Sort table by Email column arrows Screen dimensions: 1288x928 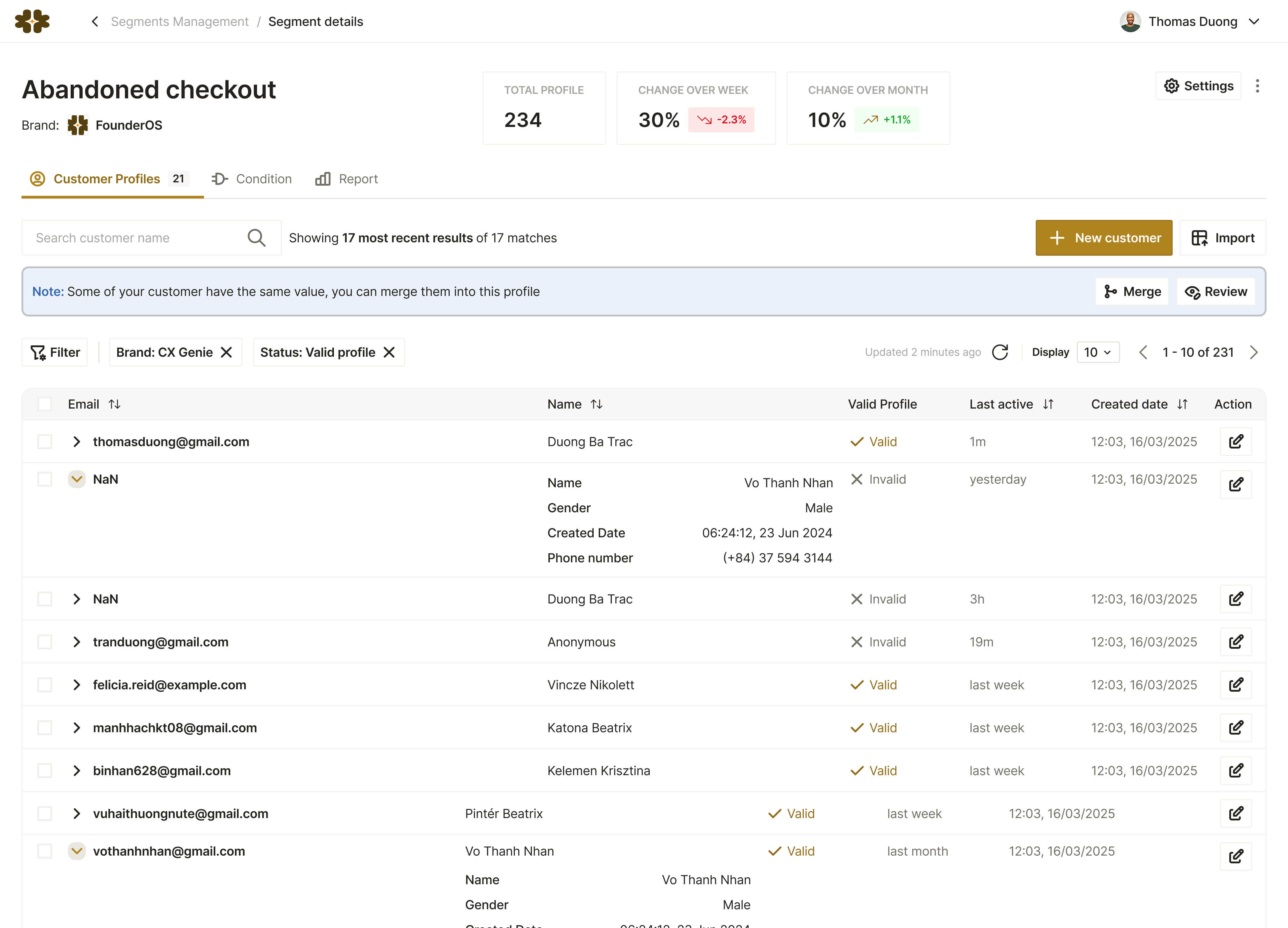(115, 404)
